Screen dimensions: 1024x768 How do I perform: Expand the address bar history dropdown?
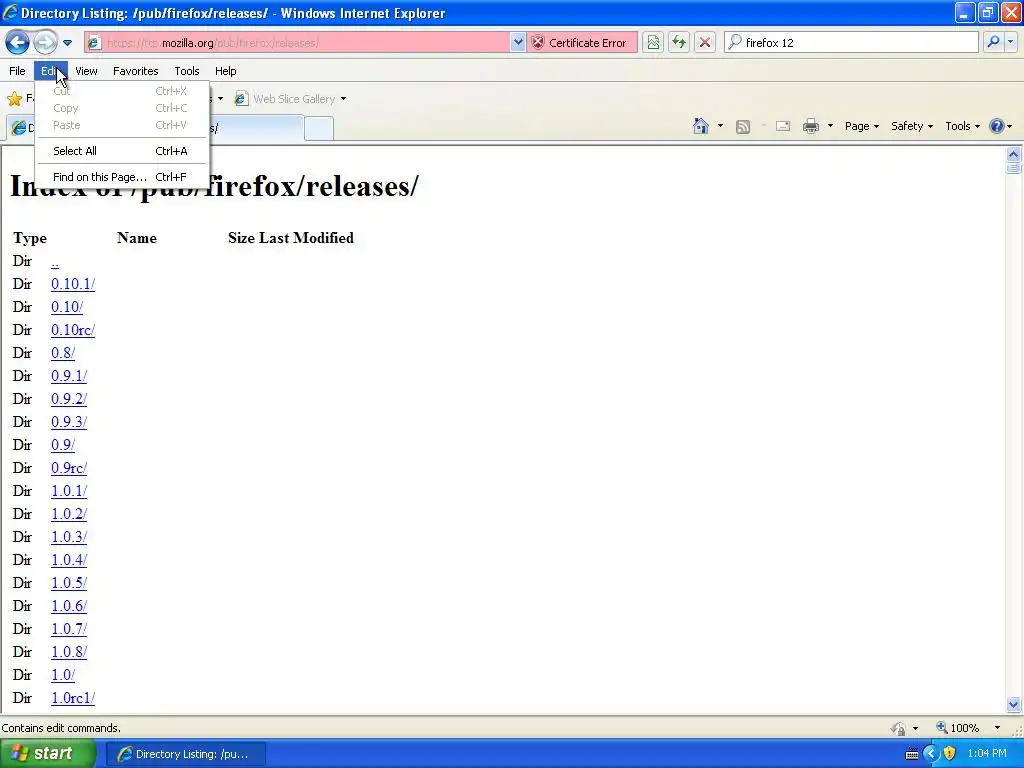coord(518,42)
